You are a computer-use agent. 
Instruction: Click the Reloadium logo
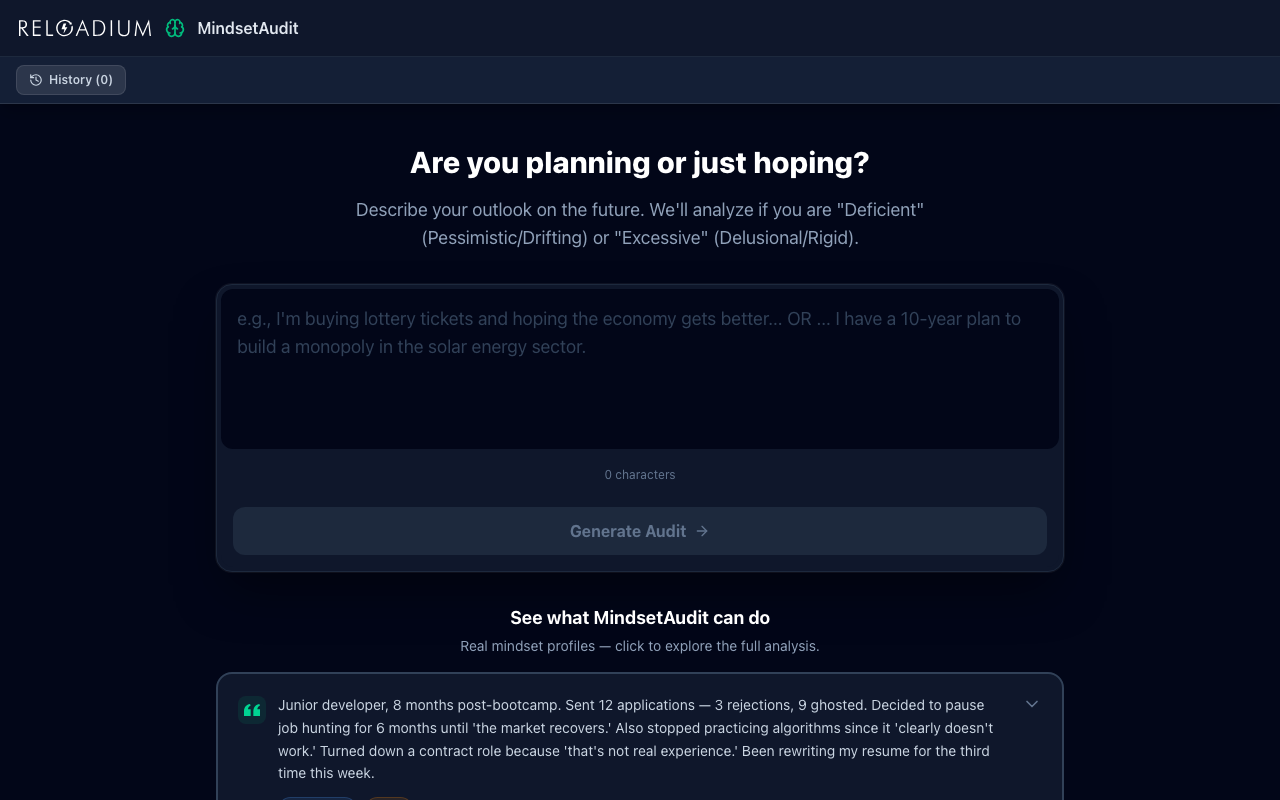(x=85, y=28)
